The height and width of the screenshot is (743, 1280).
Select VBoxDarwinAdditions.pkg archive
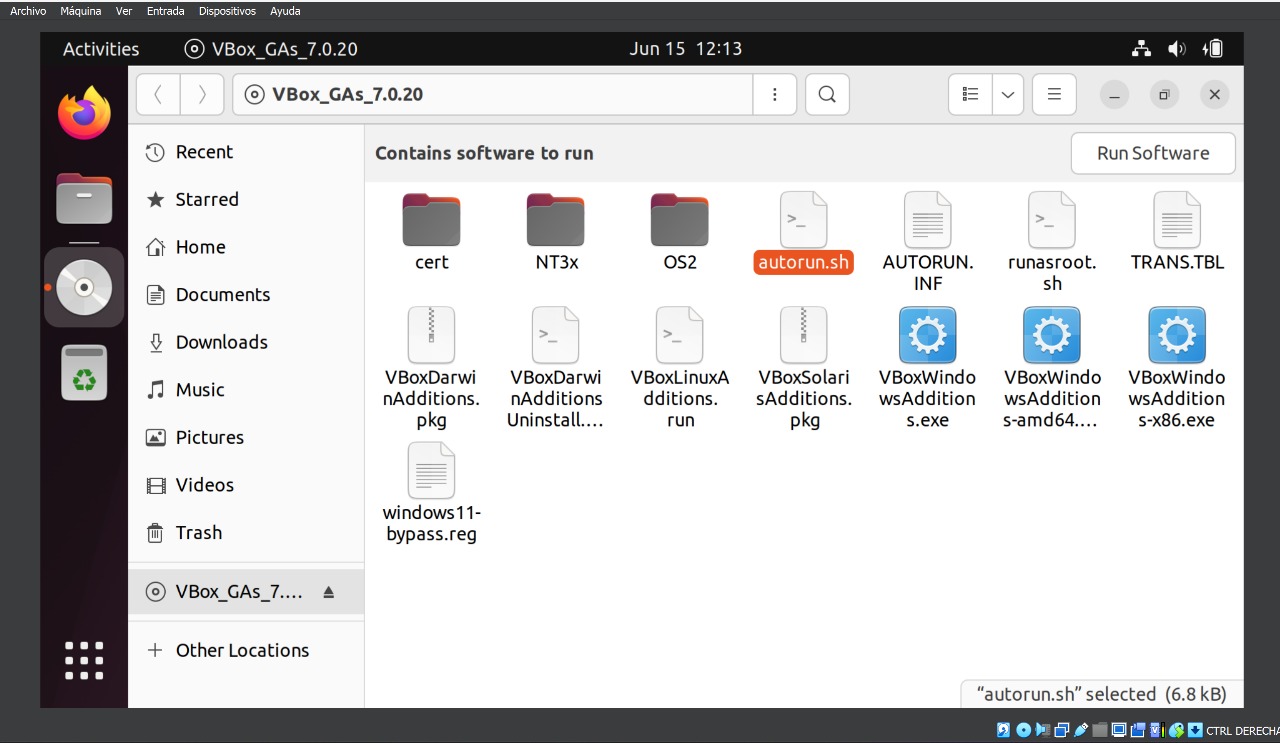click(x=431, y=369)
